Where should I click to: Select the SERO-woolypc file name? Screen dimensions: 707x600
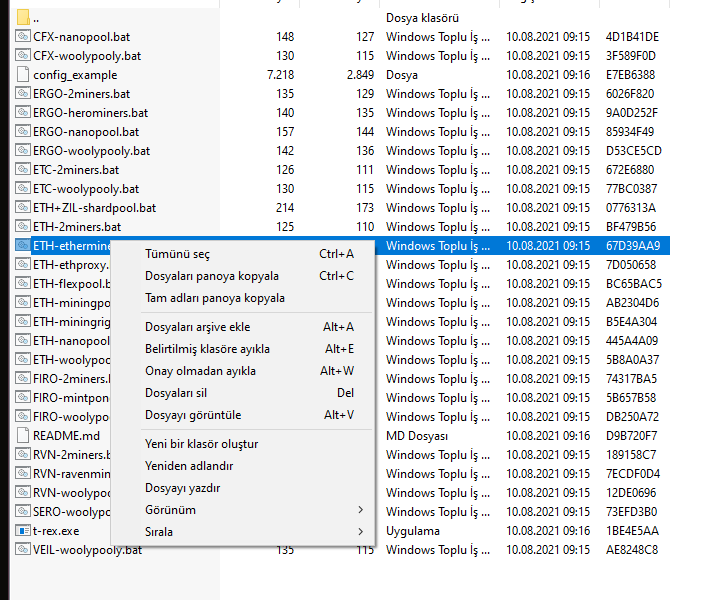(71, 512)
